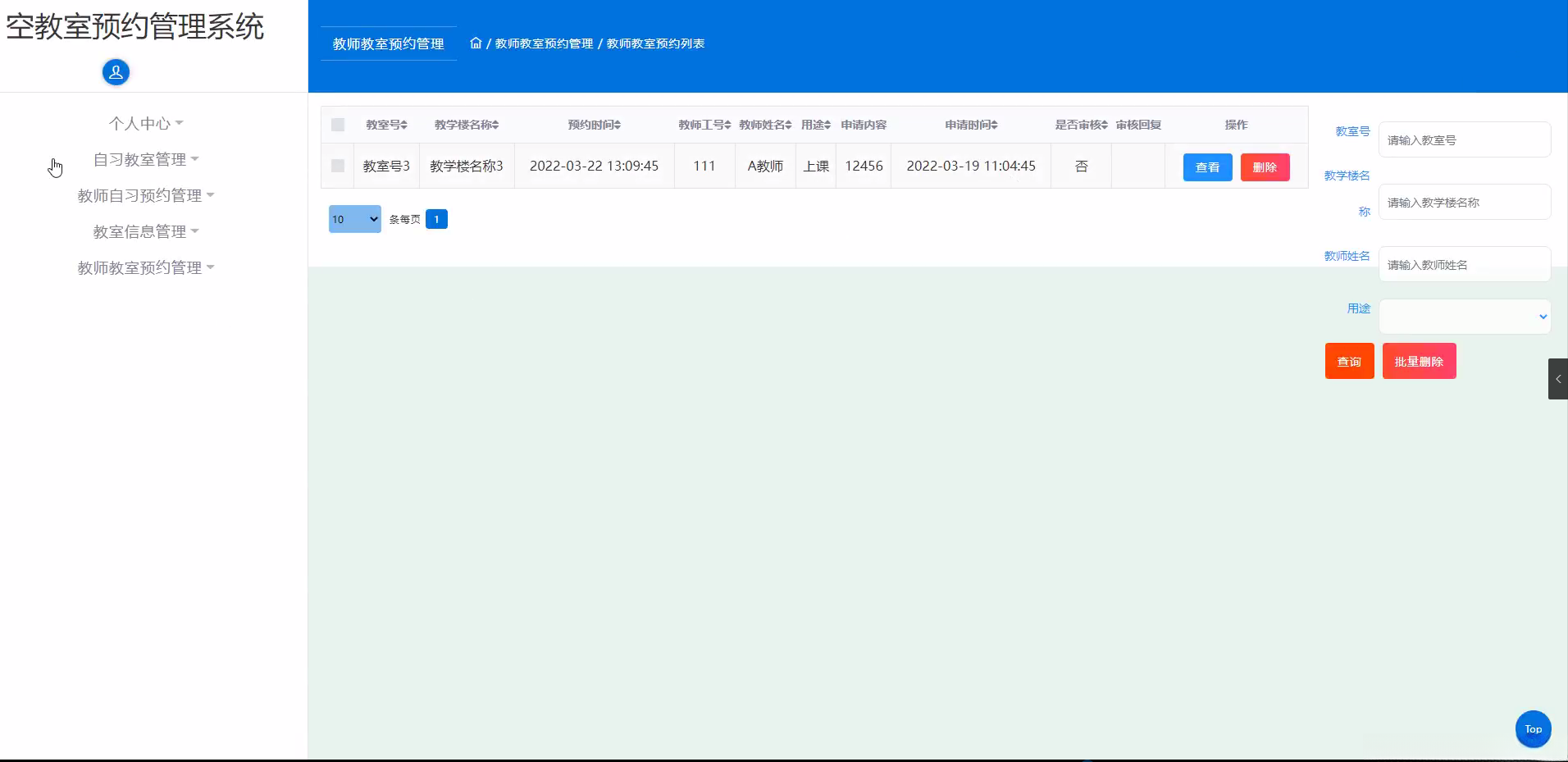
Task: Click the 2022-03-19 11:04:45 cell
Action: (x=971, y=166)
